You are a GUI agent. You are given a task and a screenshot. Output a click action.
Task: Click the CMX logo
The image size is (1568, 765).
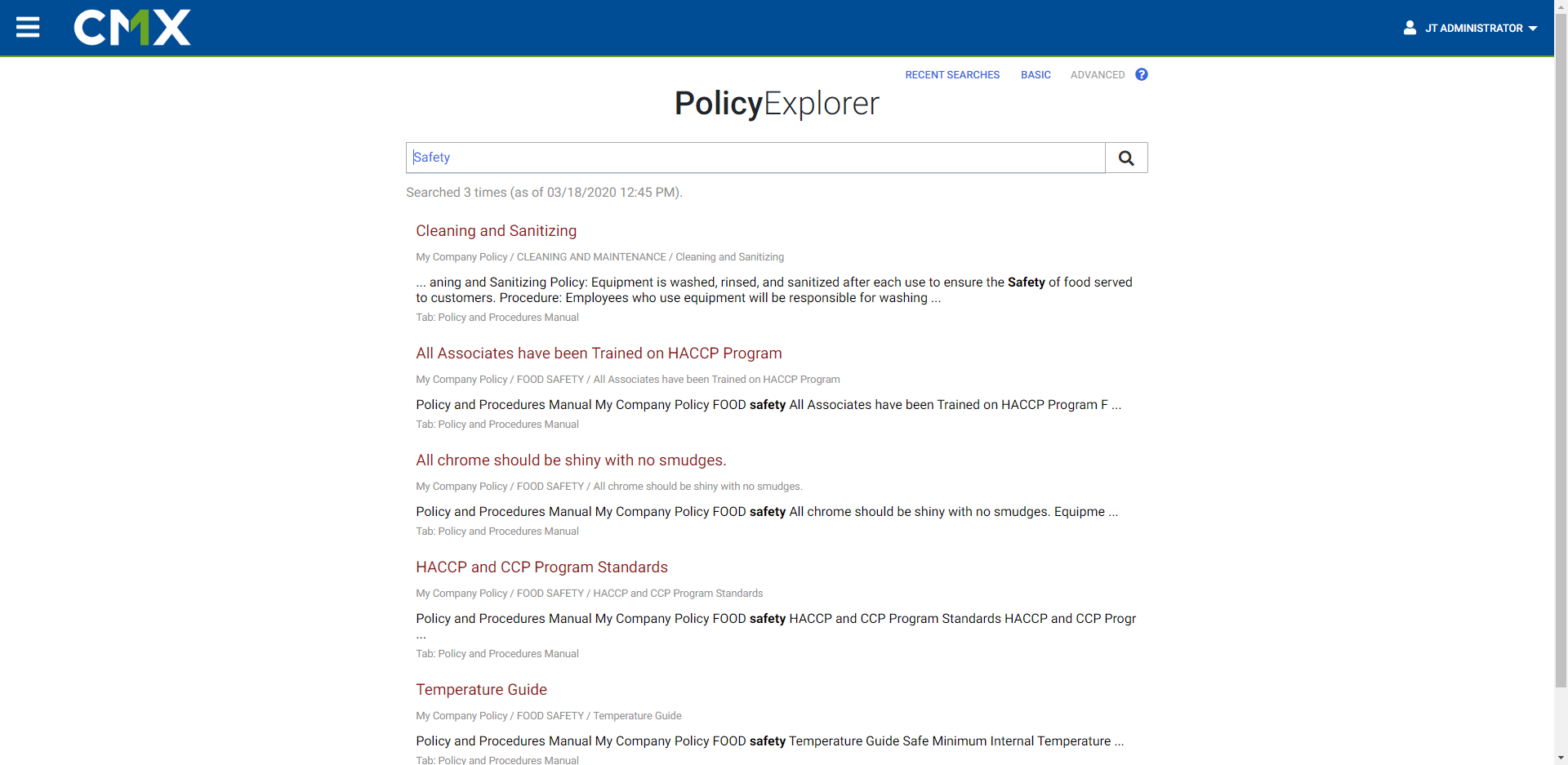[x=132, y=28]
